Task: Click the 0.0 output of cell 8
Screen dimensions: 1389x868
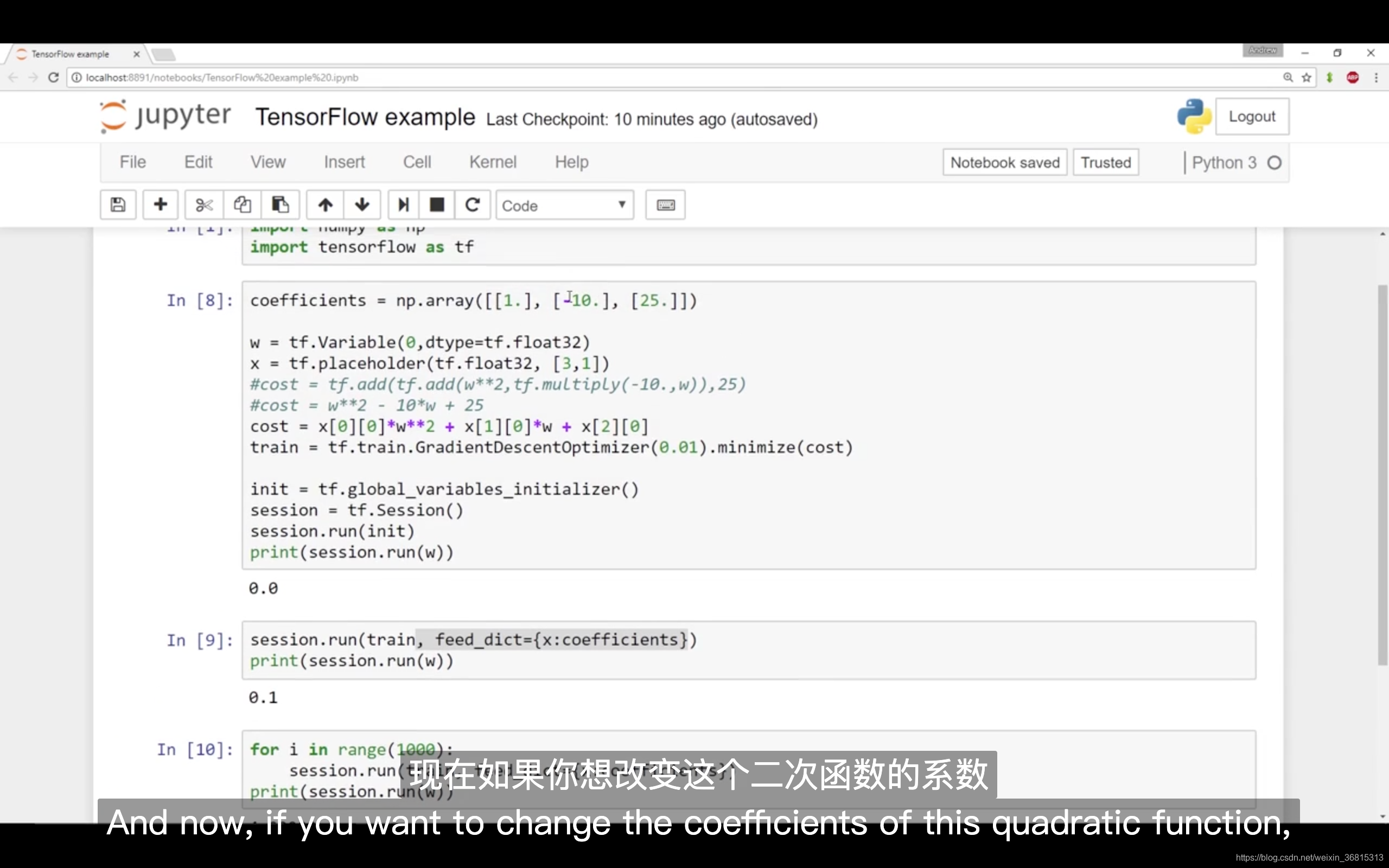Action: 263,589
